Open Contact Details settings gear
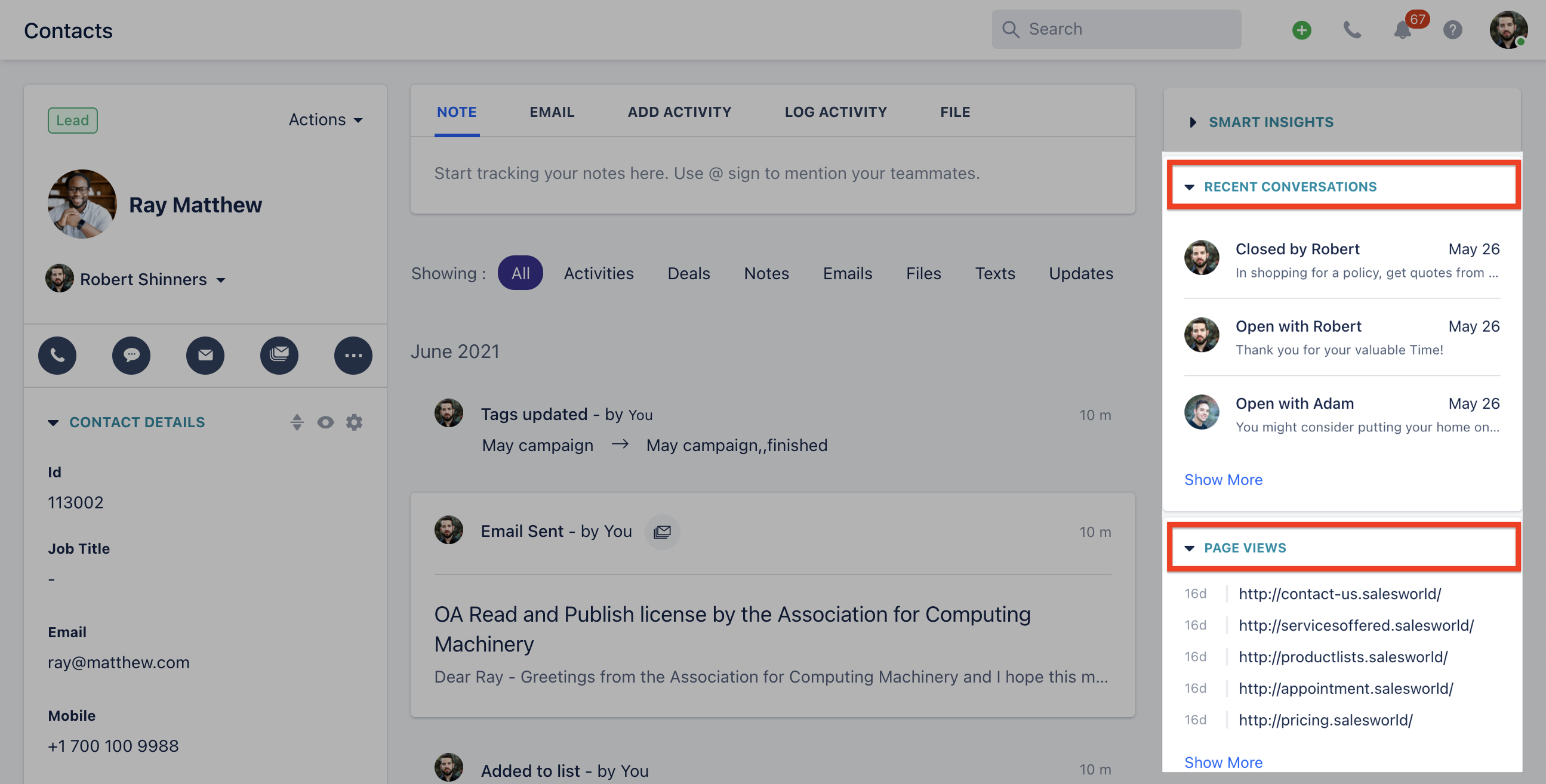 [354, 422]
